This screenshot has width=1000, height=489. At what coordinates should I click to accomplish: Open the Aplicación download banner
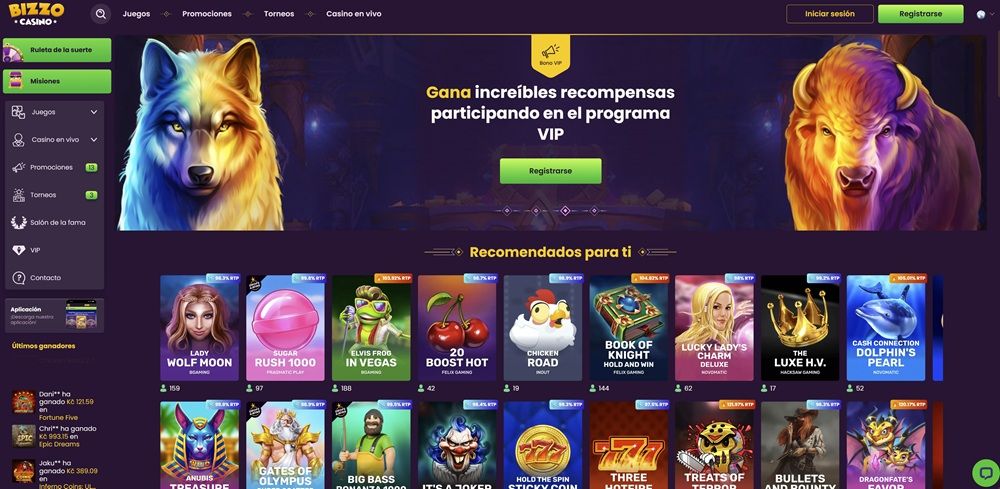tap(54, 315)
